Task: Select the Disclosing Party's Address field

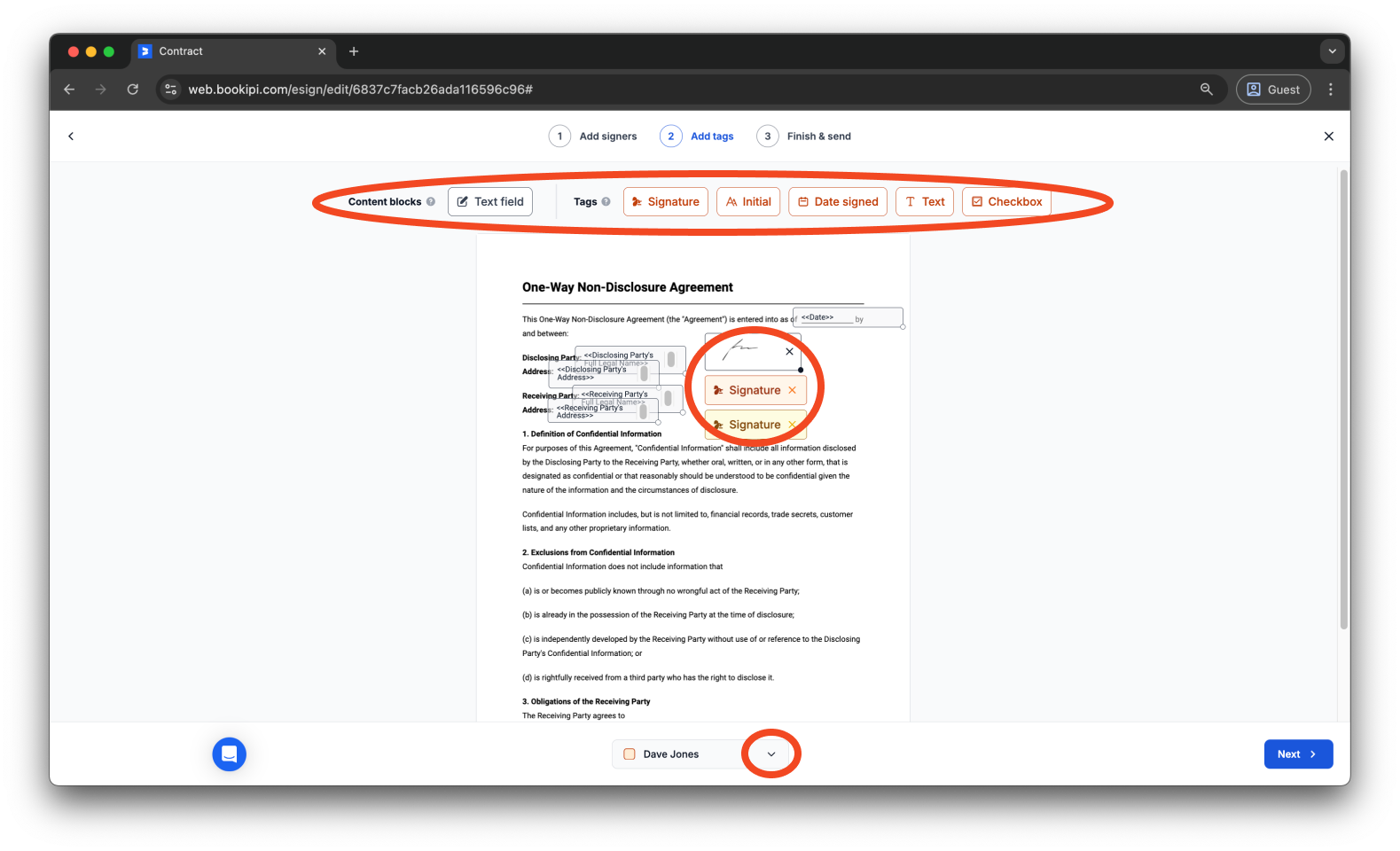Action: [x=605, y=374]
